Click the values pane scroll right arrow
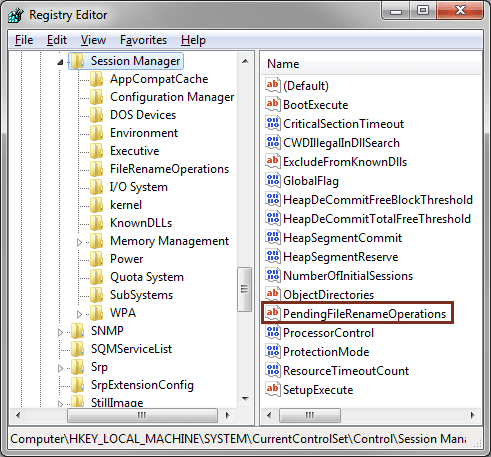Image resolution: width=491 pixels, height=457 pixels. click(473, 415)
